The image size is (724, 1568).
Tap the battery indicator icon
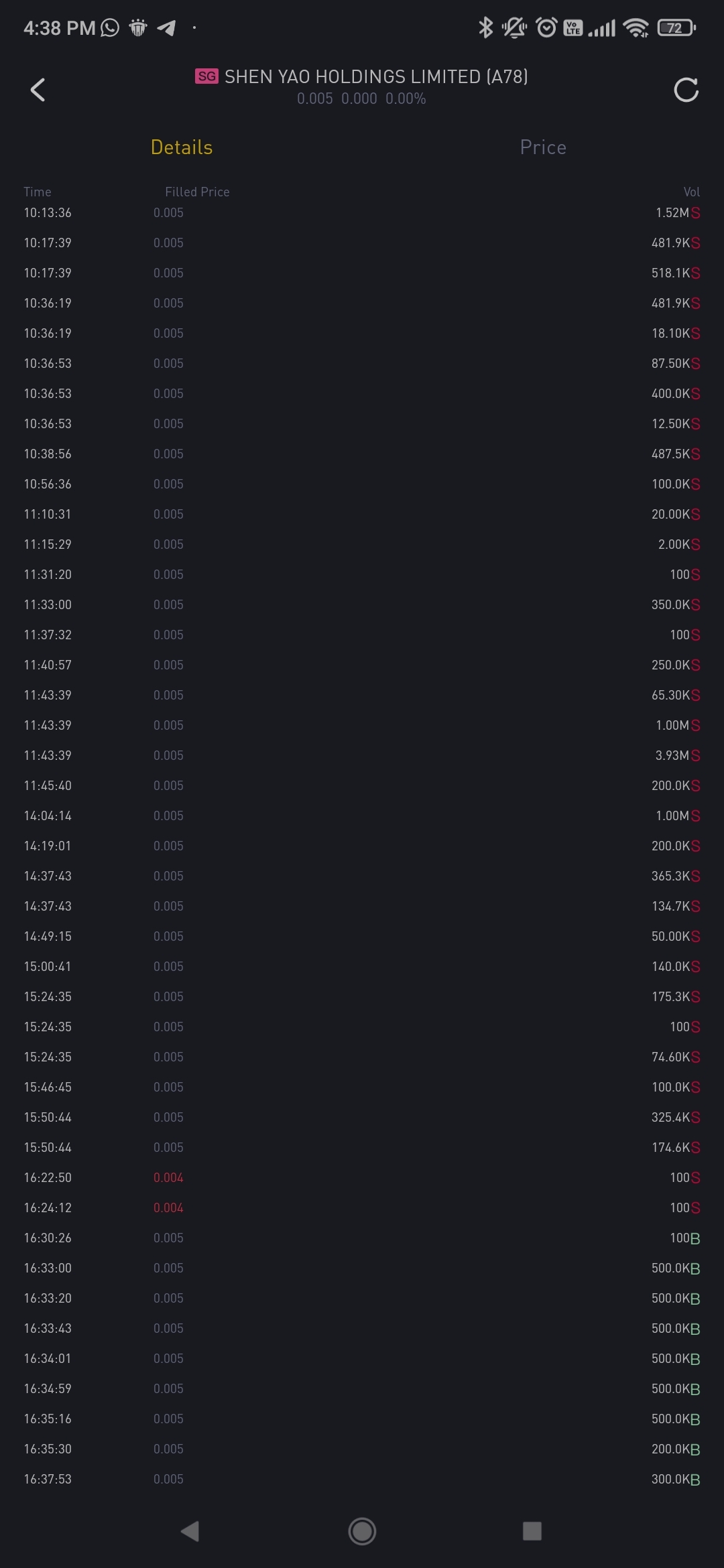tap(676, 28)
